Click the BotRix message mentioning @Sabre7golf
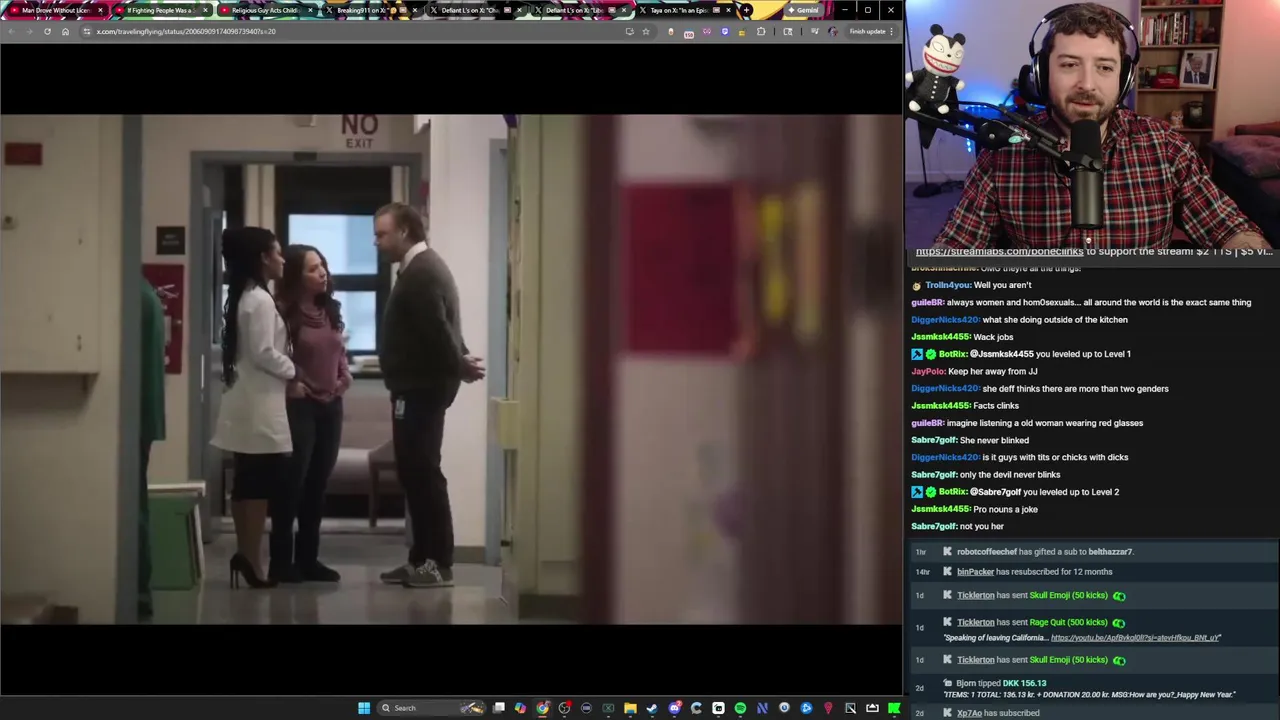Screen dimensions: 1280x720 click(1015, 492)
